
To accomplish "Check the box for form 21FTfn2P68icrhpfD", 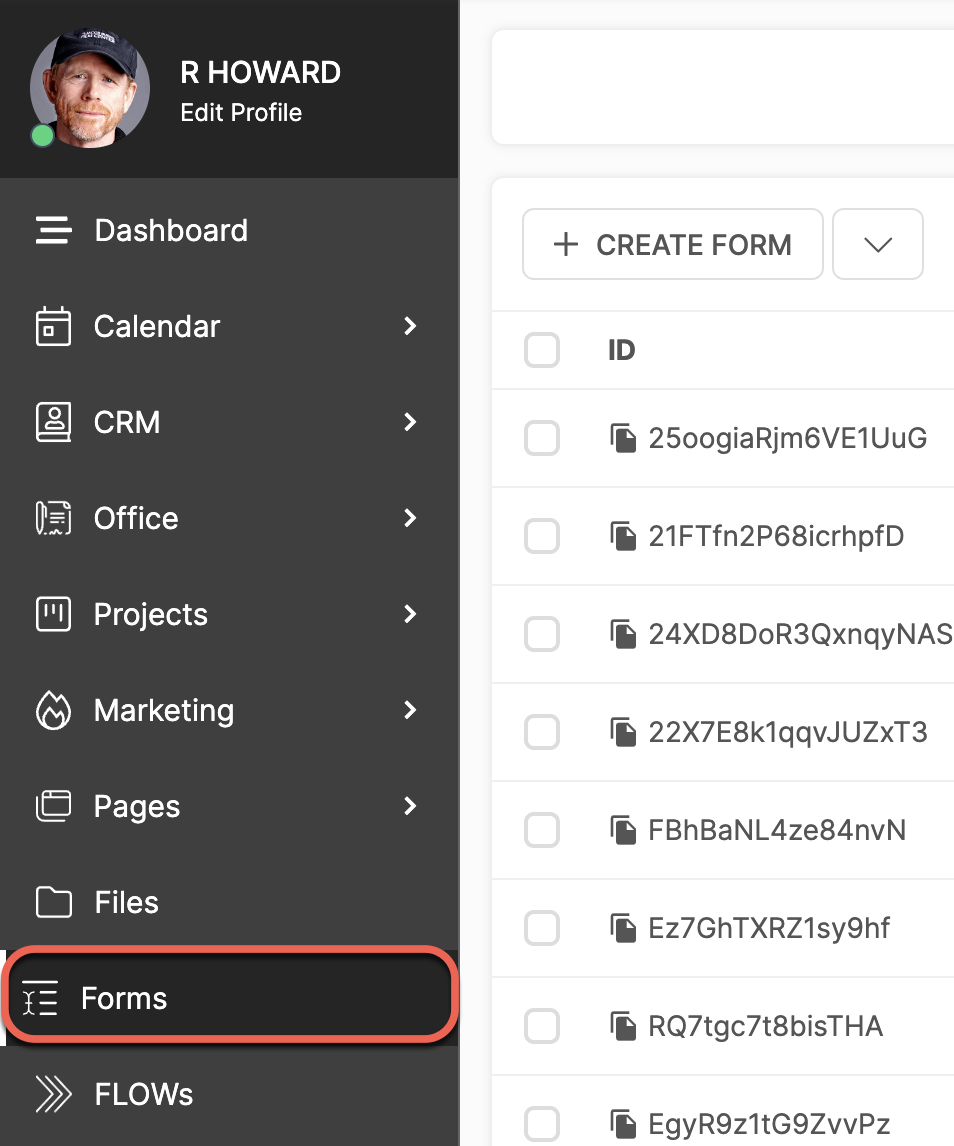I will (x=542, y=536).
